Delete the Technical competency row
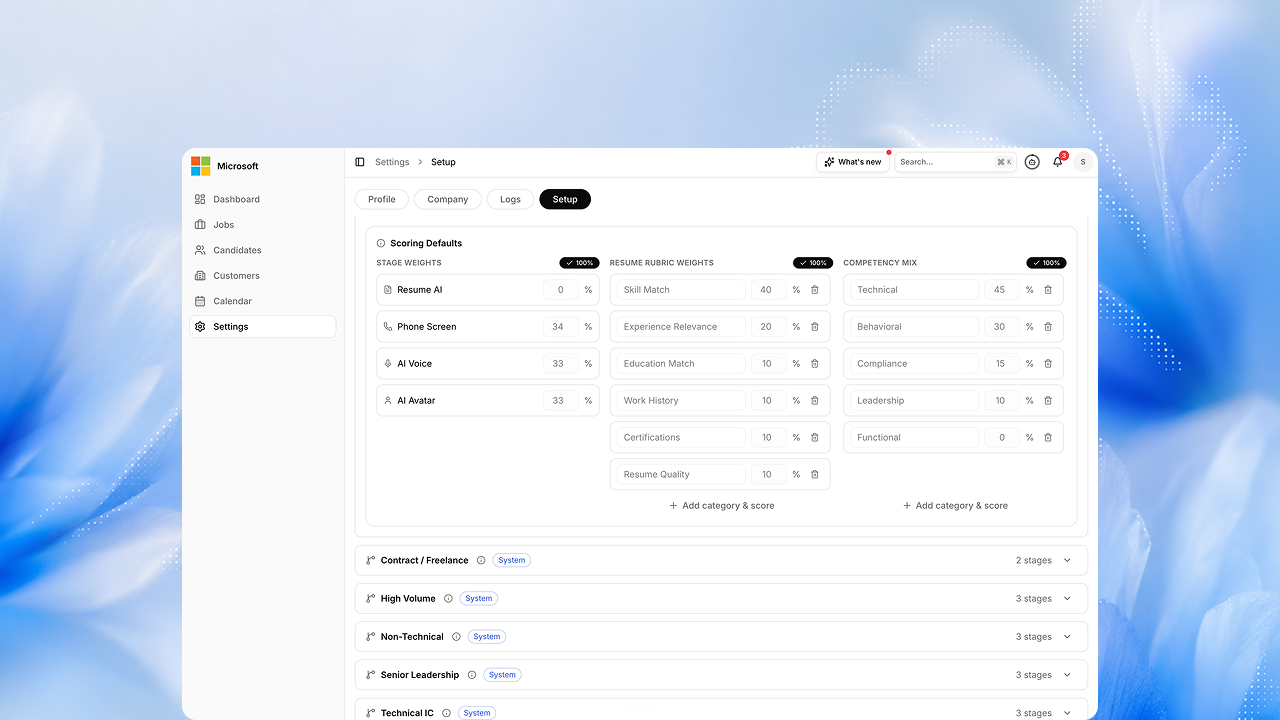This screenshot has width=1280, height=720. [1048, 290]
